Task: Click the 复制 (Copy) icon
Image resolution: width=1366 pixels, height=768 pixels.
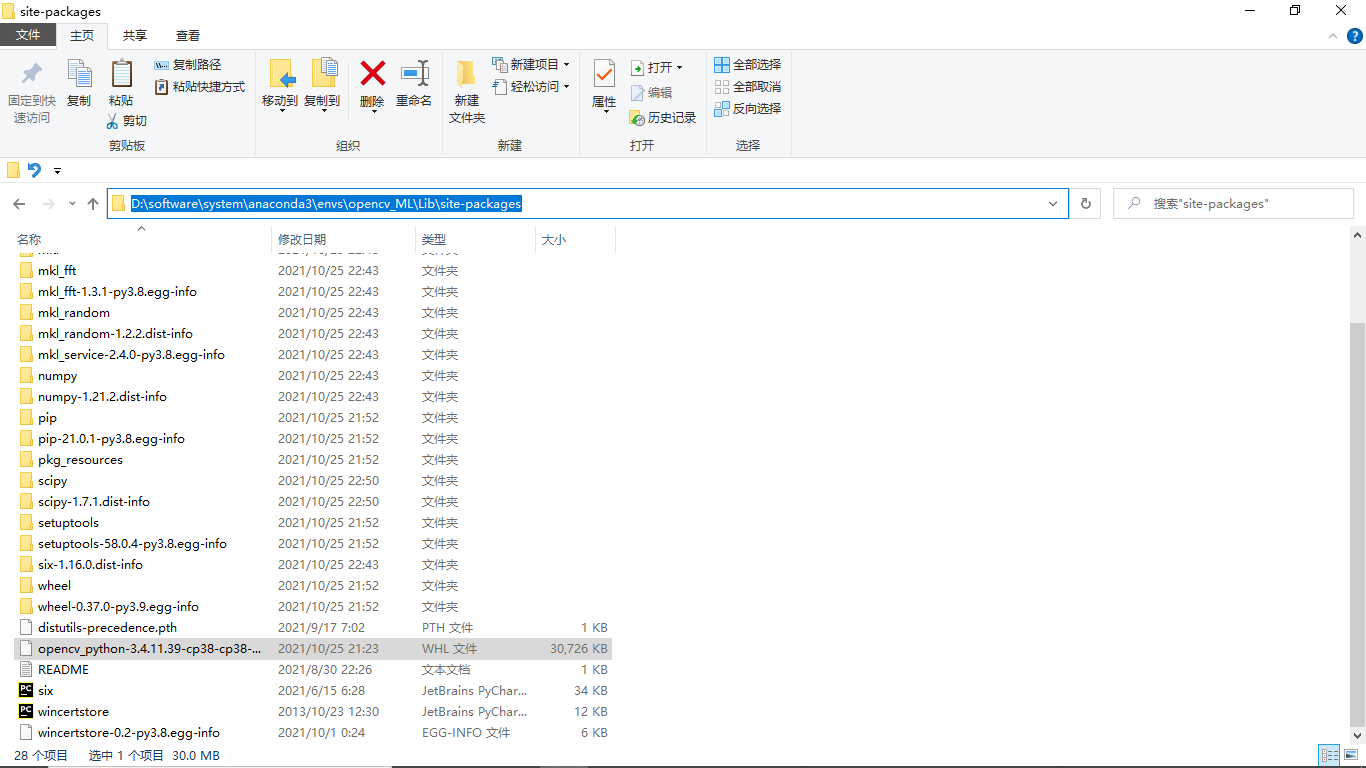Action: pyautogui.click(x=80, y=88)
